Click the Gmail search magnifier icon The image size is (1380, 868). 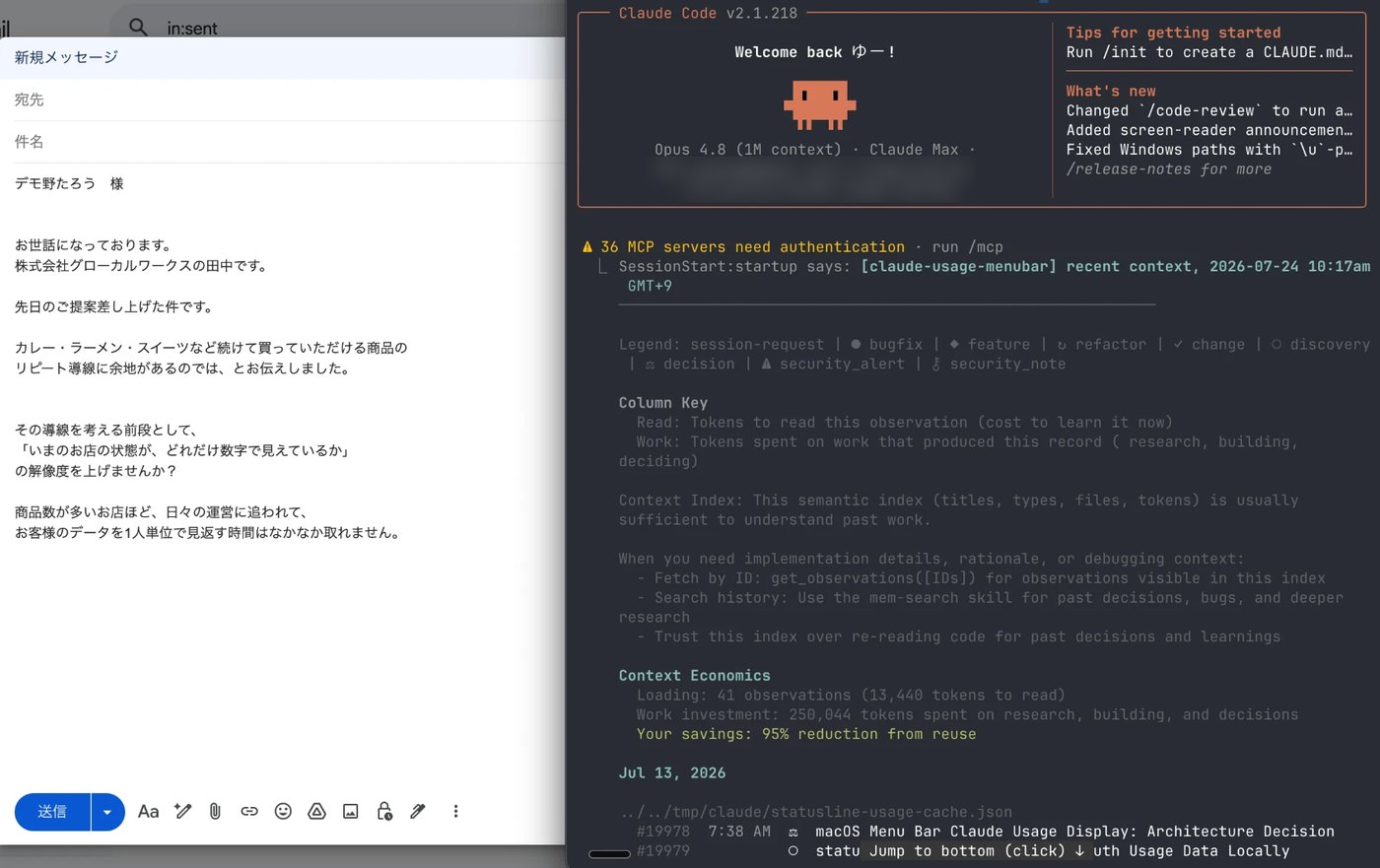tap(139, 27)
